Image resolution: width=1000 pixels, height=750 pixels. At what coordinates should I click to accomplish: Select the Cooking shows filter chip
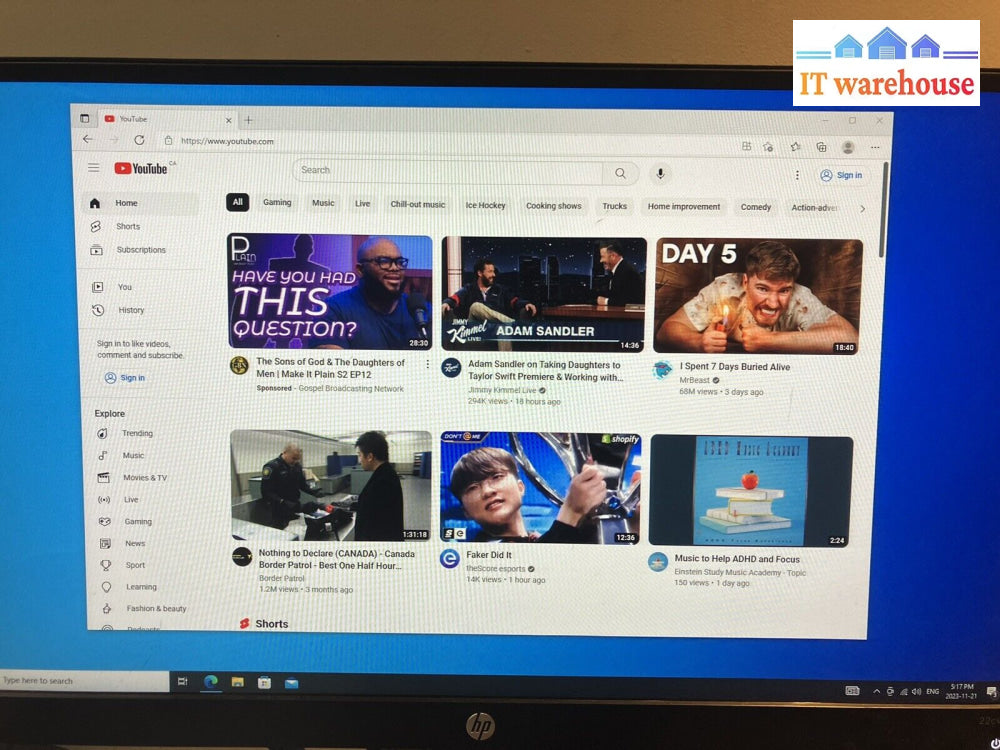tap(553, 206)
